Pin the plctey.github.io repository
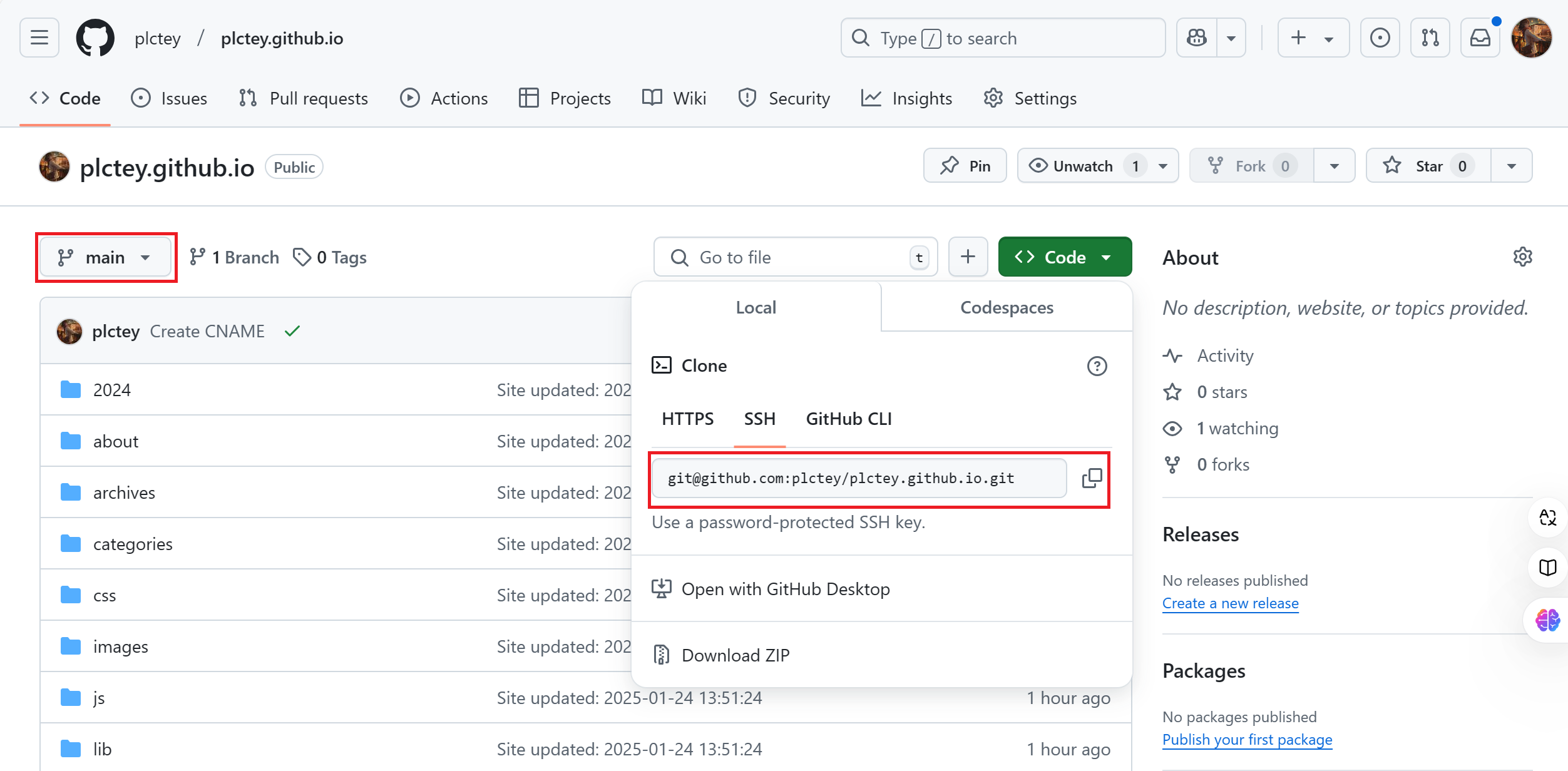Image resolution: width=1568 pixels, height=771 pixels. point(965,166)
